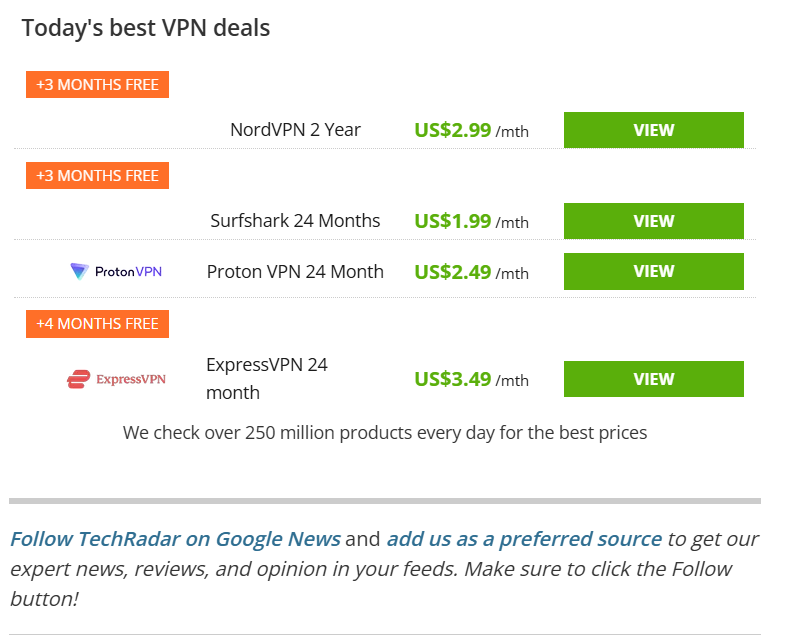Open the Surfshark 24 Months deal title
This screenshot has width=800, height=635.
click(x=295, y=221)
